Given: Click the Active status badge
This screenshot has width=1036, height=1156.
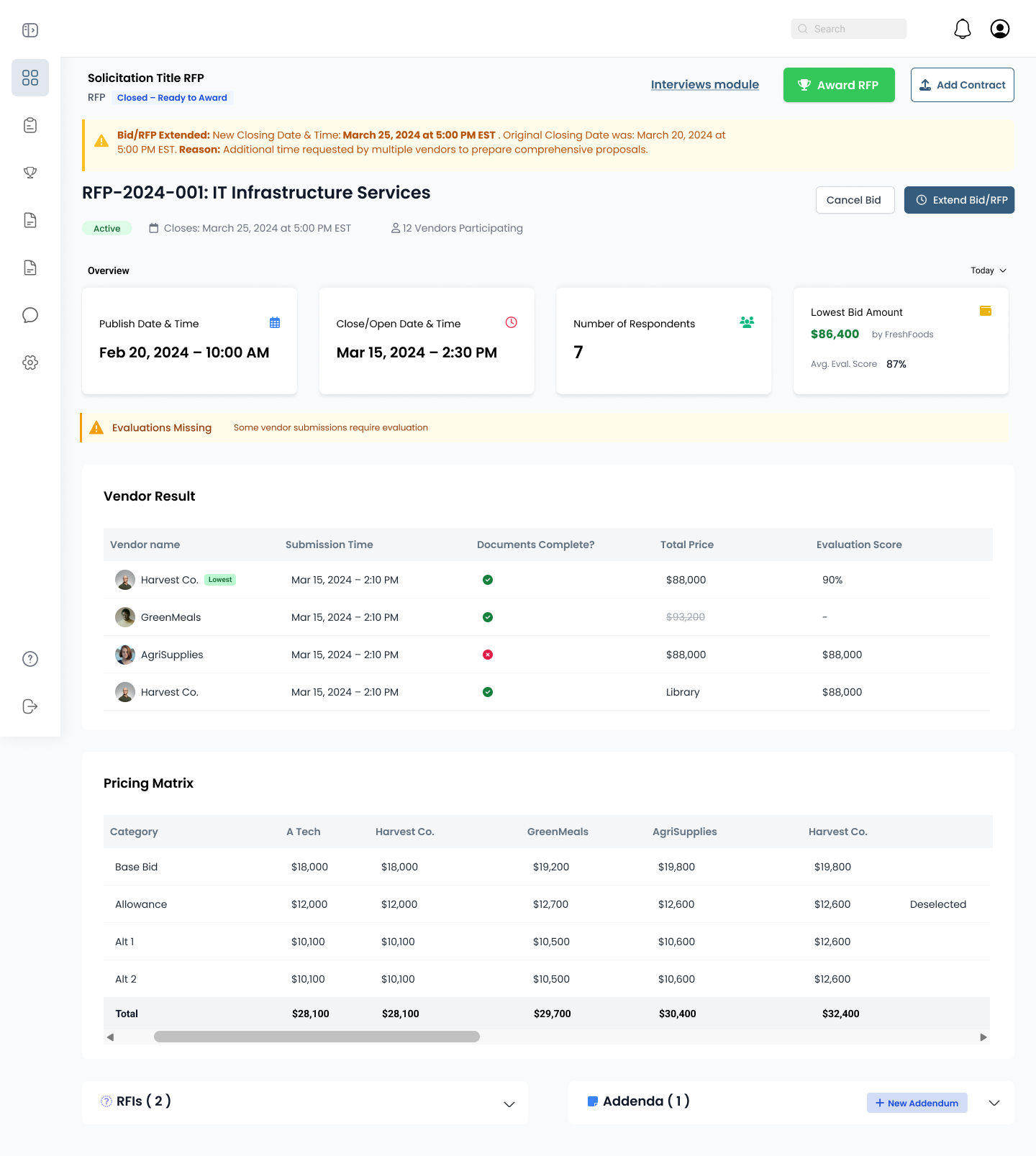Looking at the screenshot, I should [107, 228].
